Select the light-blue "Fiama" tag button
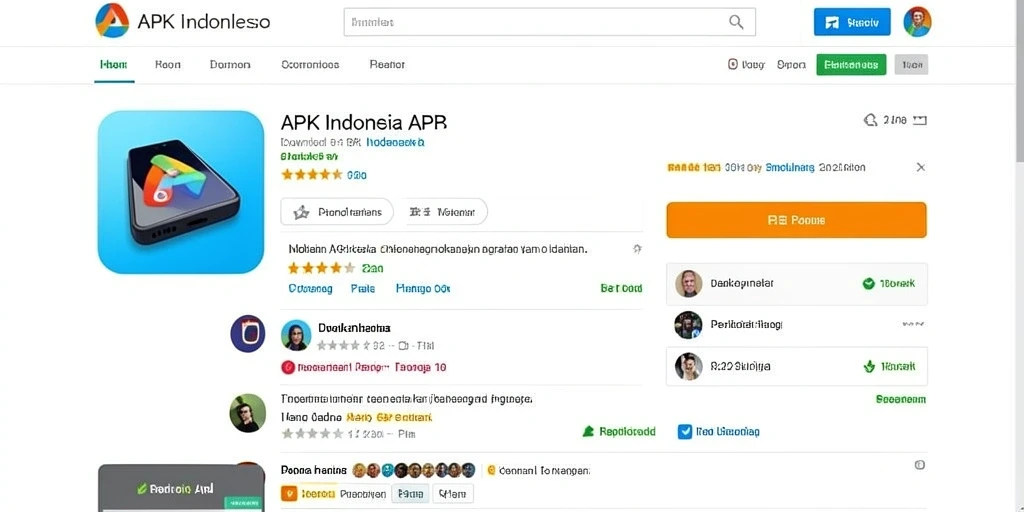Image resolution: width=1024 pixels, height=512 pixels. [x=410, y=493]
